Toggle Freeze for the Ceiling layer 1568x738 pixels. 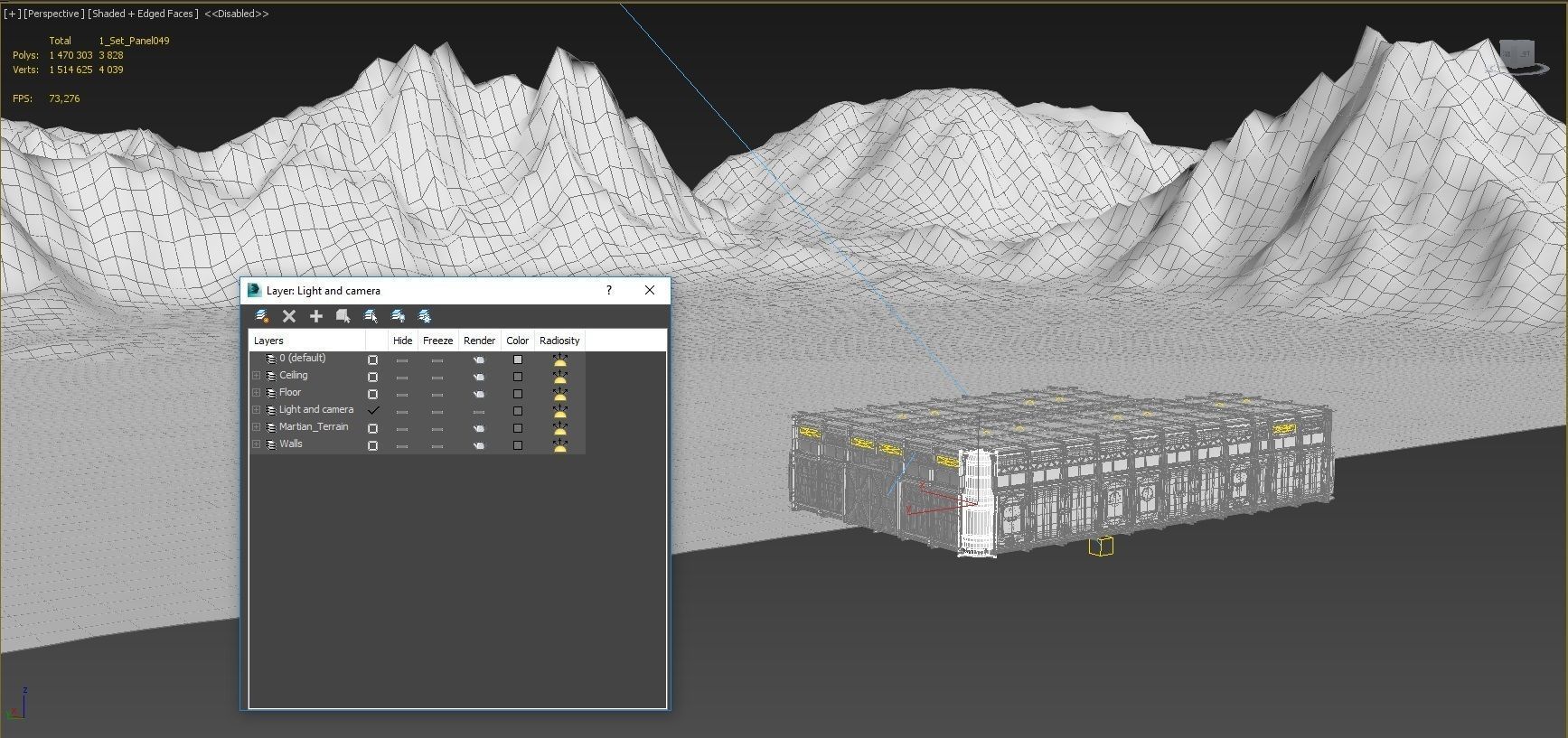[x=437, y=378]
